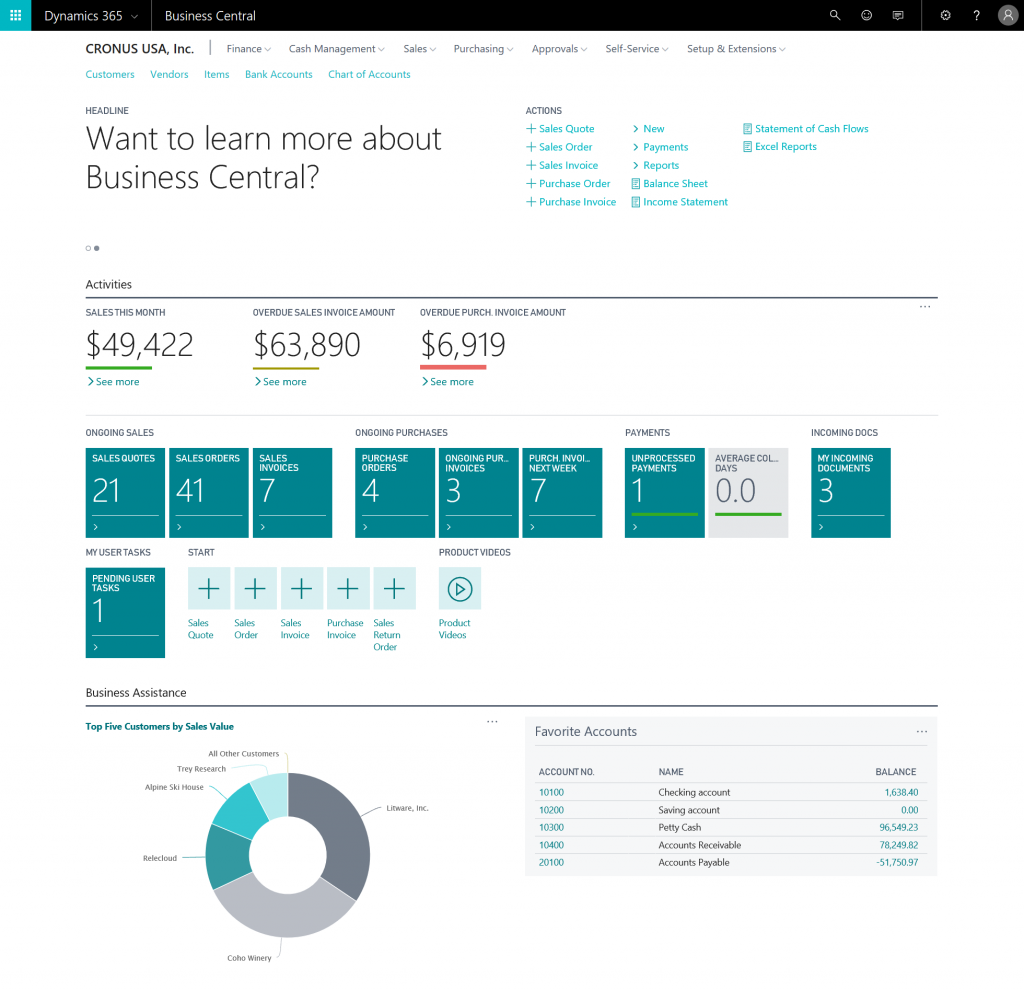Open the Sales Orders tile showing 41
Viewport: 1024px width, 990px height.
coord(208,492)
